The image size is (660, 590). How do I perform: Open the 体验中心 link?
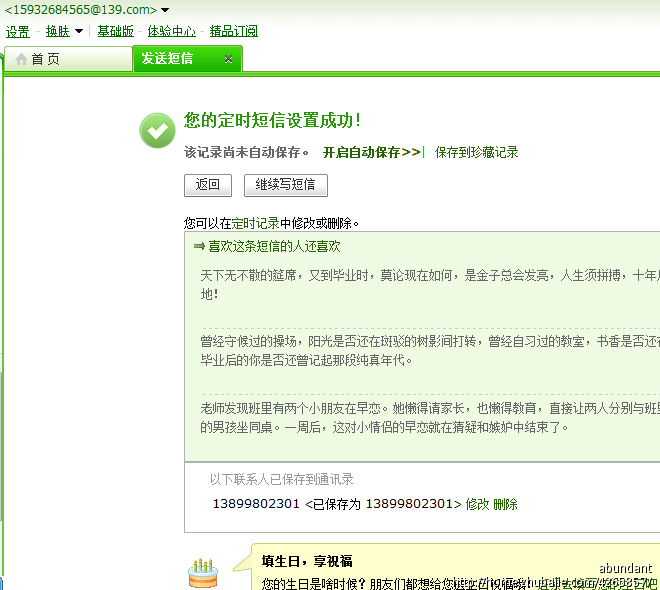pos(172,31)
